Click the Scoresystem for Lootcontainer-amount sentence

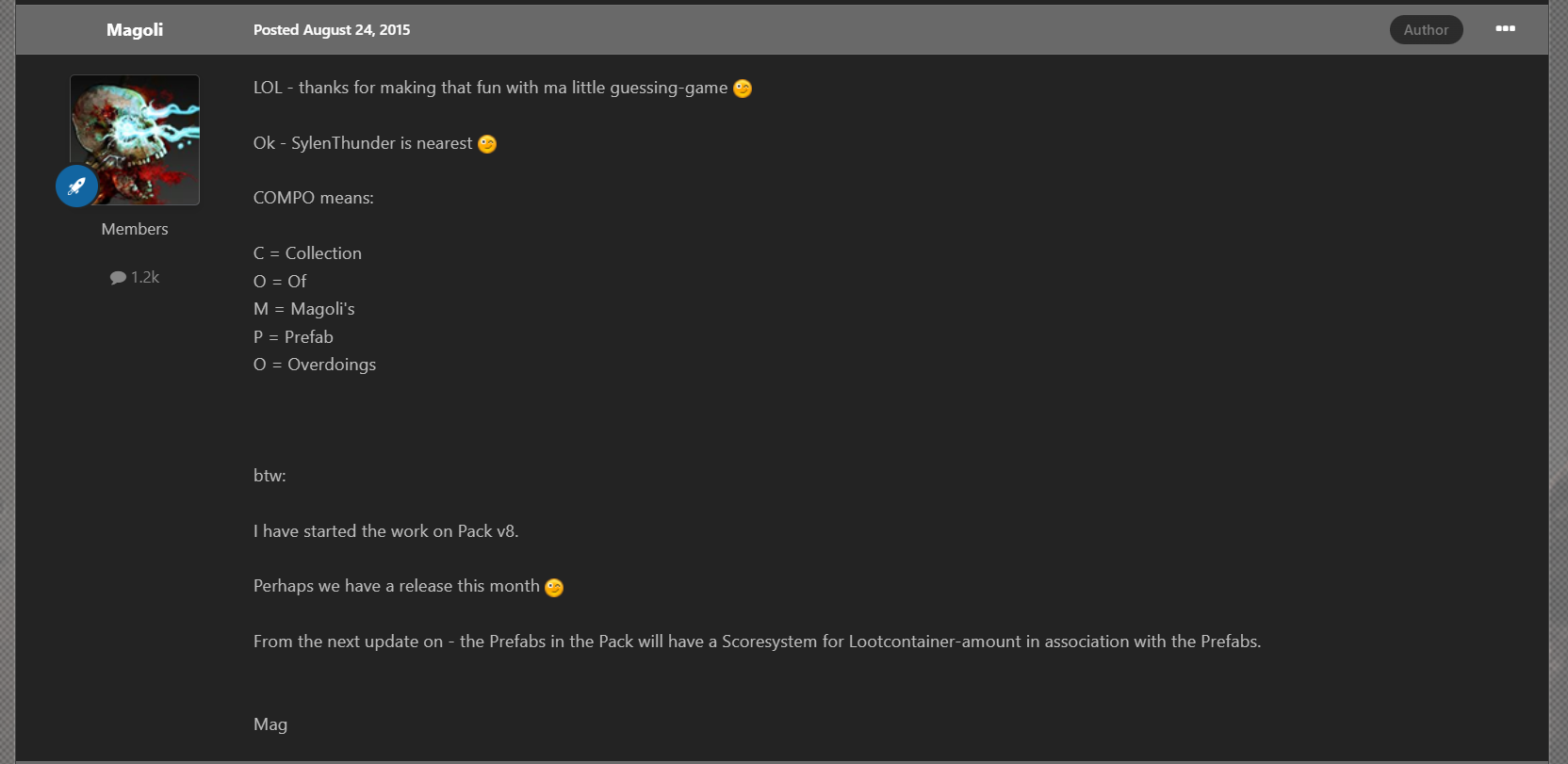click(758, 642)
